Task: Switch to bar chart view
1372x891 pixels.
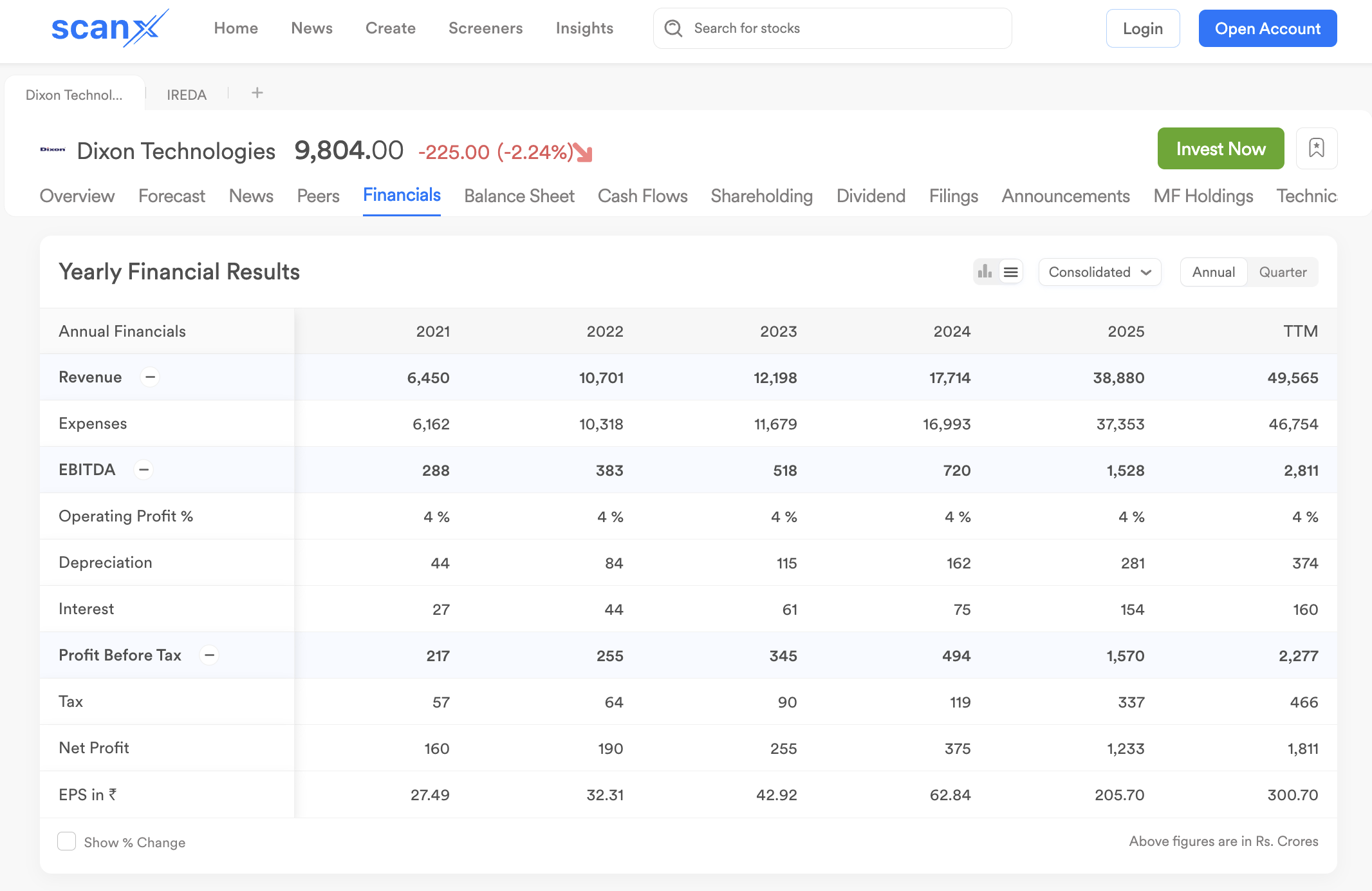Action: tap(985, 272)
